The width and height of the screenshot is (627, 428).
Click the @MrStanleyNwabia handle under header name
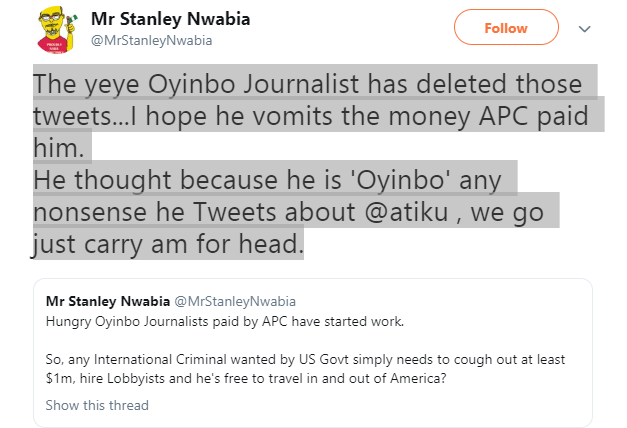click(x=152, y=40)
